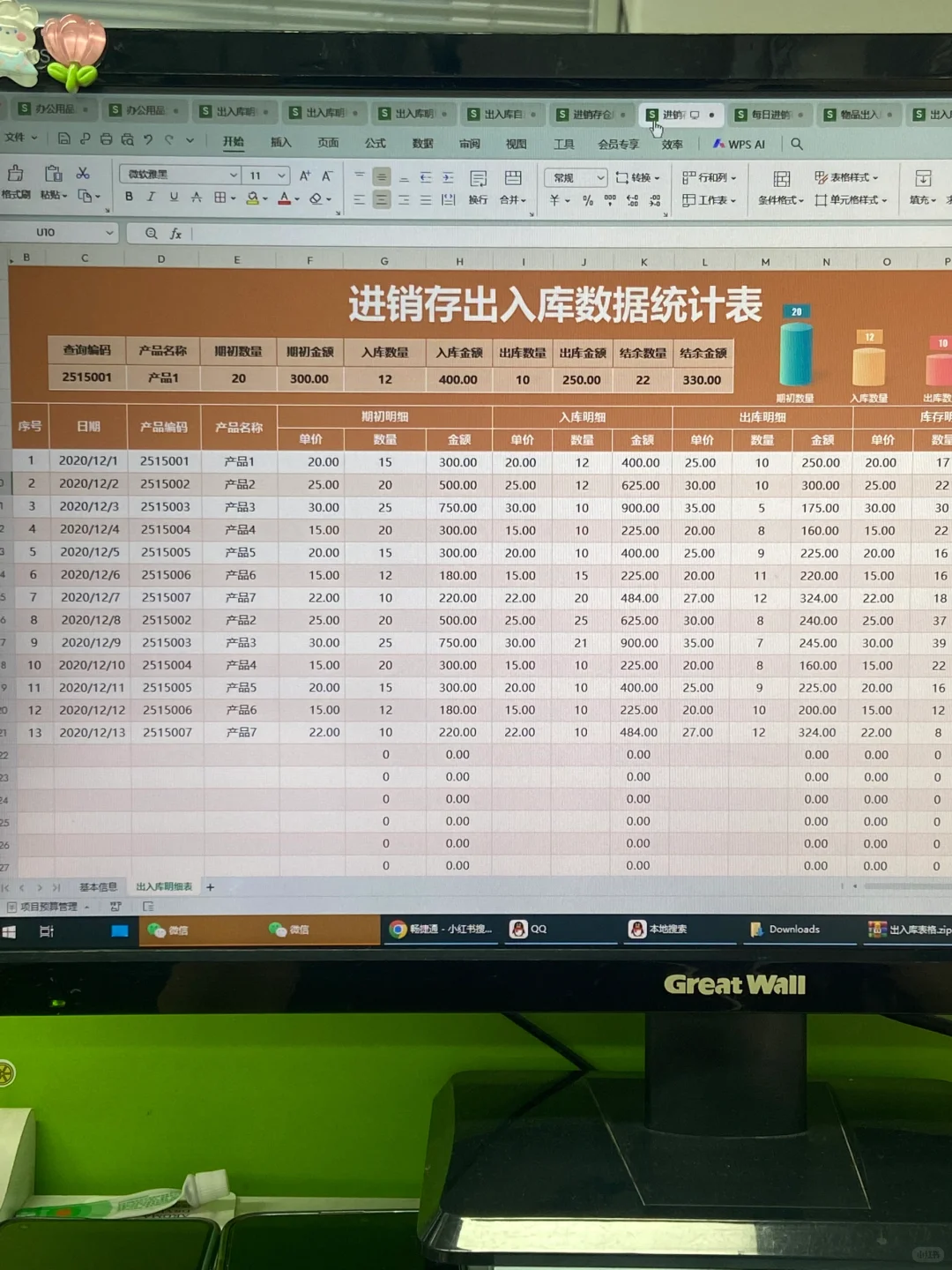Screen dimensions: 952x1270
Task: Click the WPS AI button
Action: (739, 144)
